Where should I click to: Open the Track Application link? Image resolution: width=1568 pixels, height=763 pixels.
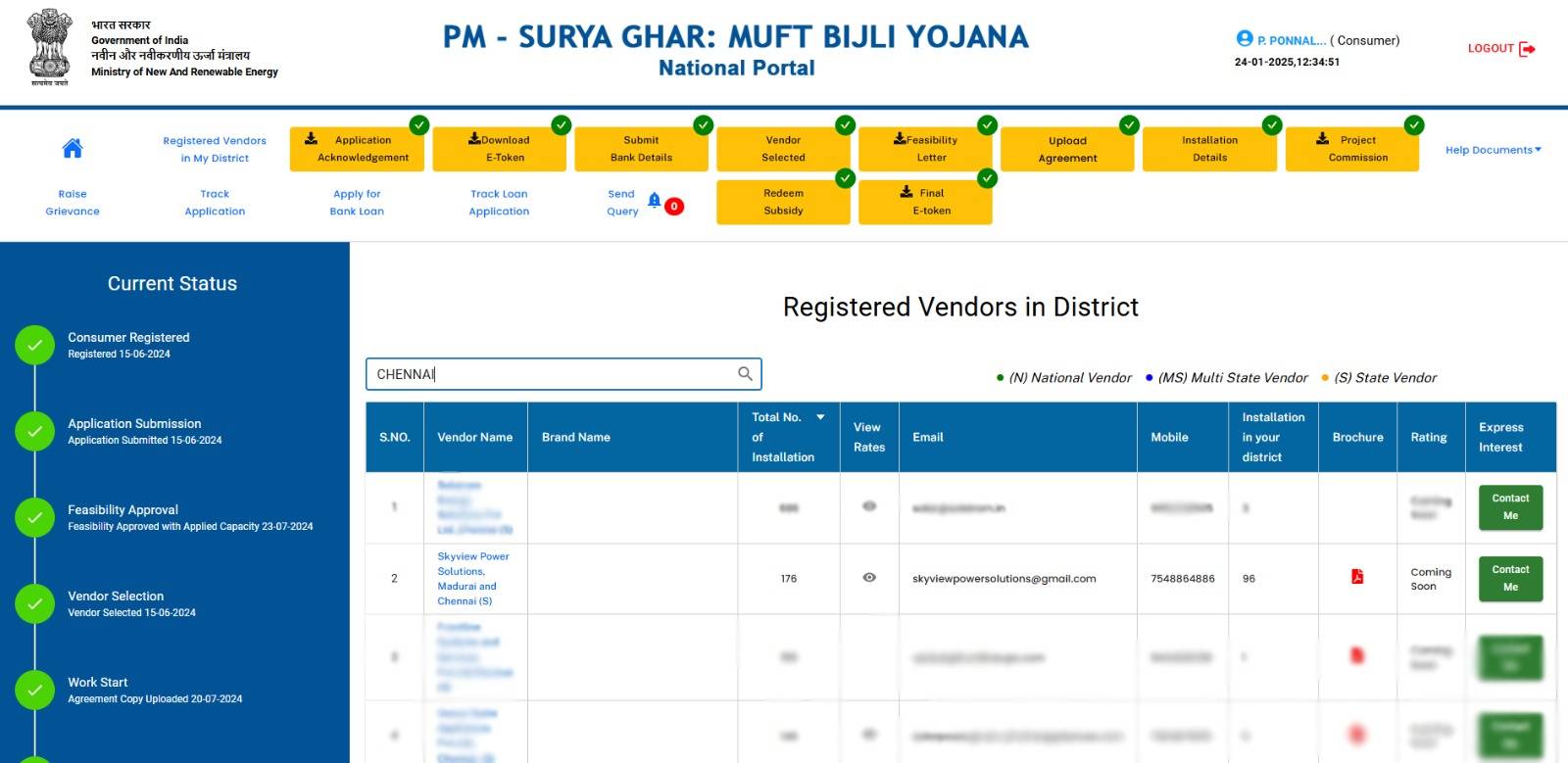tap(215, 203)
